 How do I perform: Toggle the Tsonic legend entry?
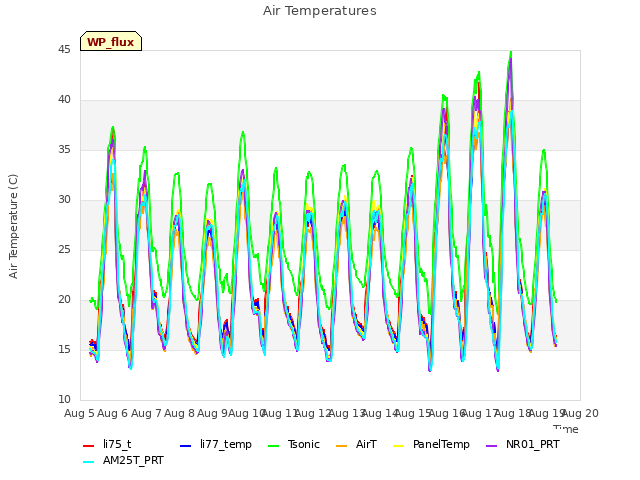coord(294,444)
